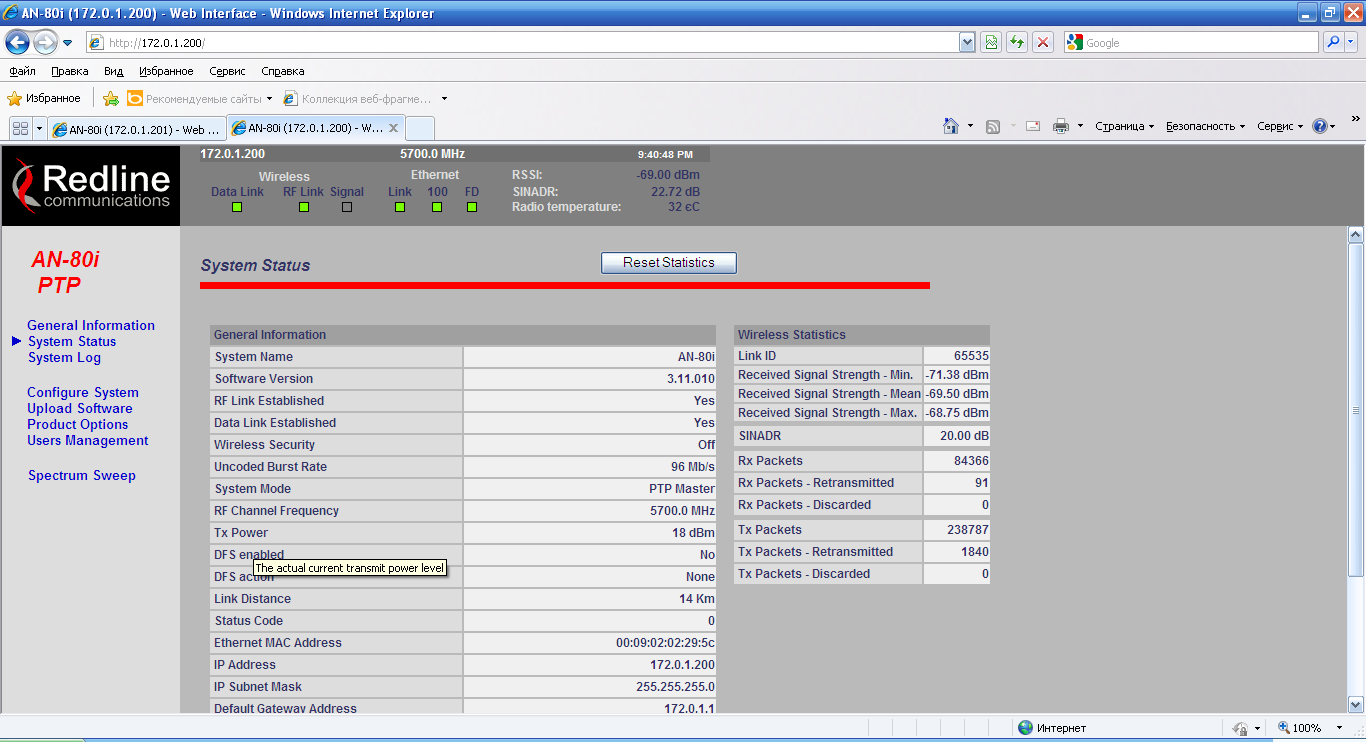1366x742 pixels.
Task: Click the page scrollbar up arrow
Action: [1356, 235]
